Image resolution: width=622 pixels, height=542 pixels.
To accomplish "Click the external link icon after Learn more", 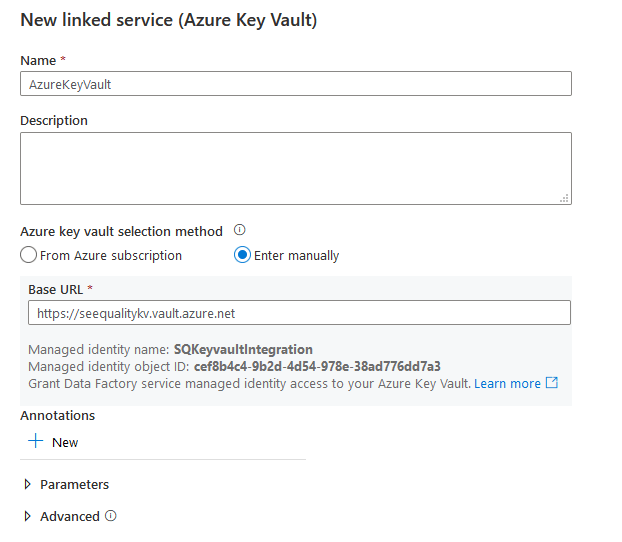I will click(x=552, y=383).
